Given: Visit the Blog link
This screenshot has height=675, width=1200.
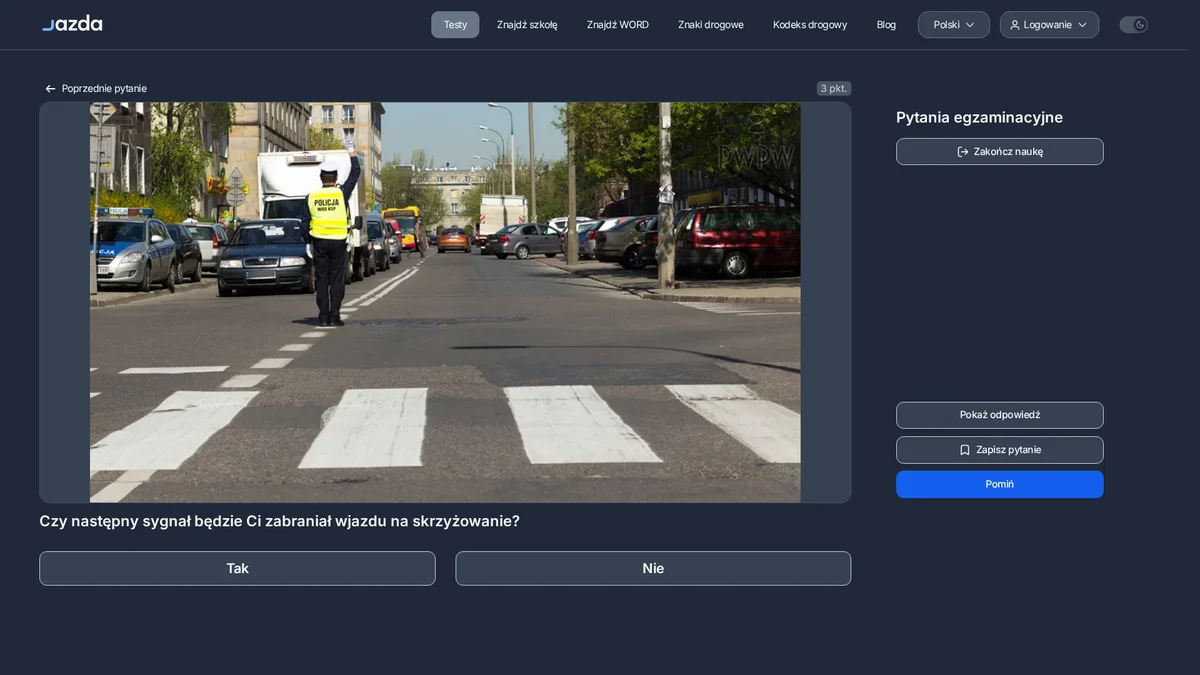Looking at the screenshot, I should [886, 25].
